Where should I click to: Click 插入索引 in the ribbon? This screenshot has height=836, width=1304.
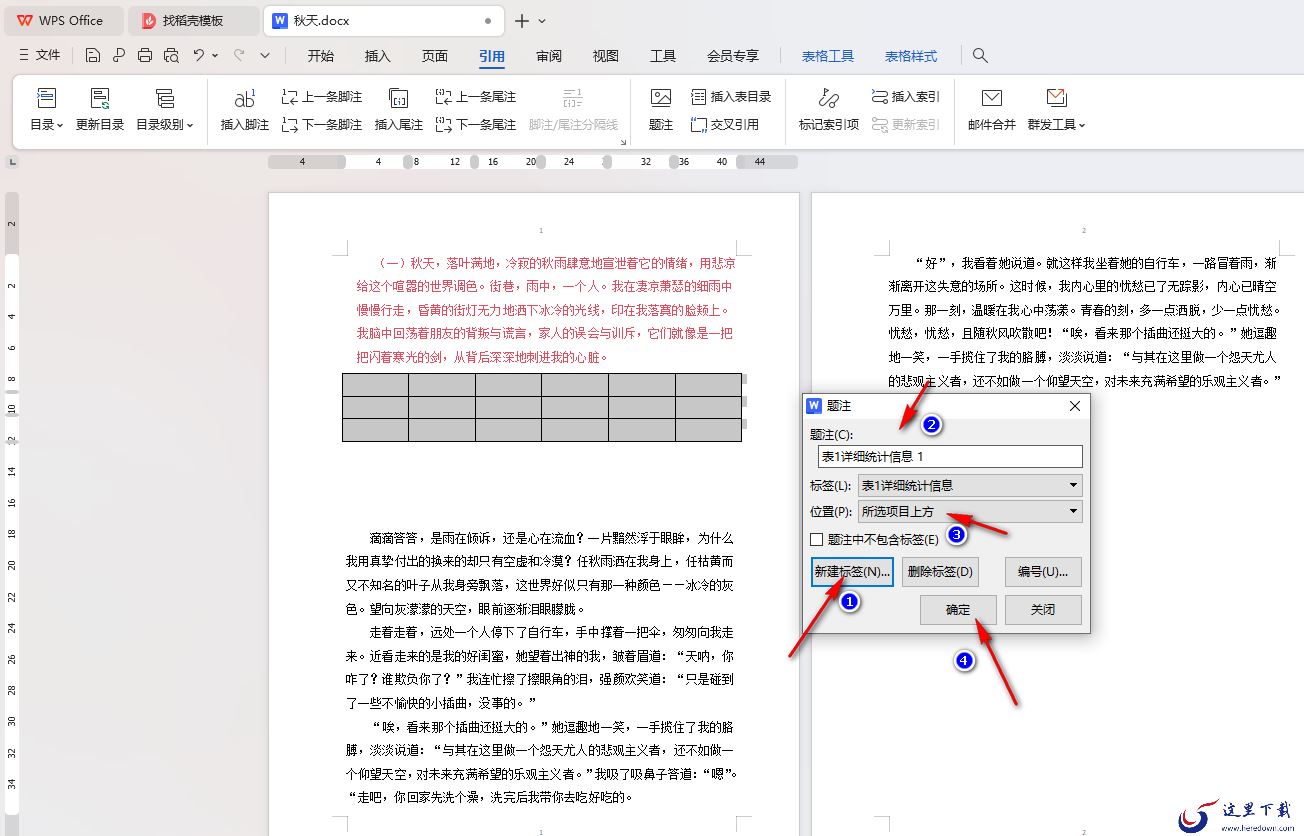pyautogui.click(x=906, y=97)
